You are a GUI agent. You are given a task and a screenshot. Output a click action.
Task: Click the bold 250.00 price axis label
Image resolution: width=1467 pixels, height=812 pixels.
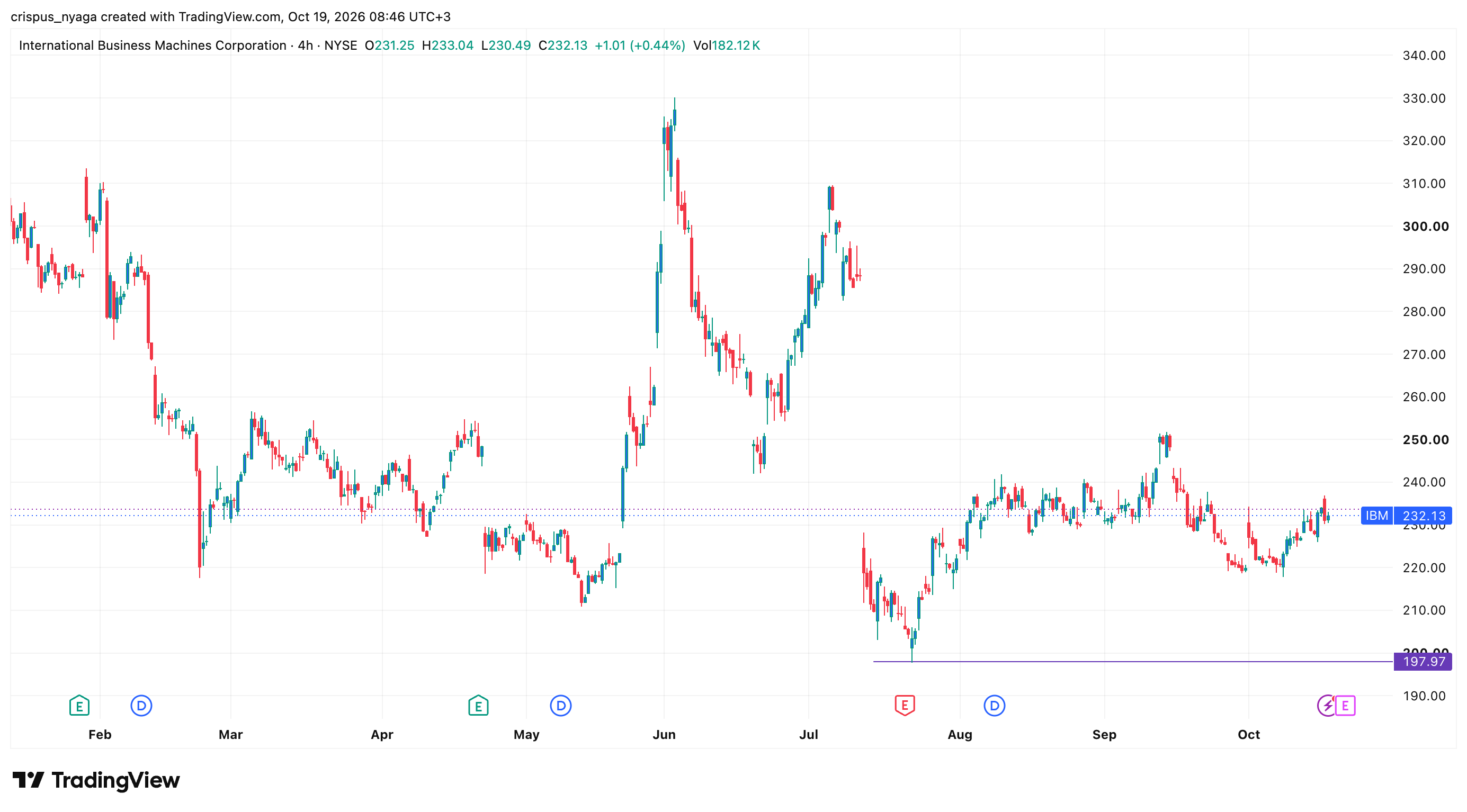pyautogui.click(x=1426, y=440)
